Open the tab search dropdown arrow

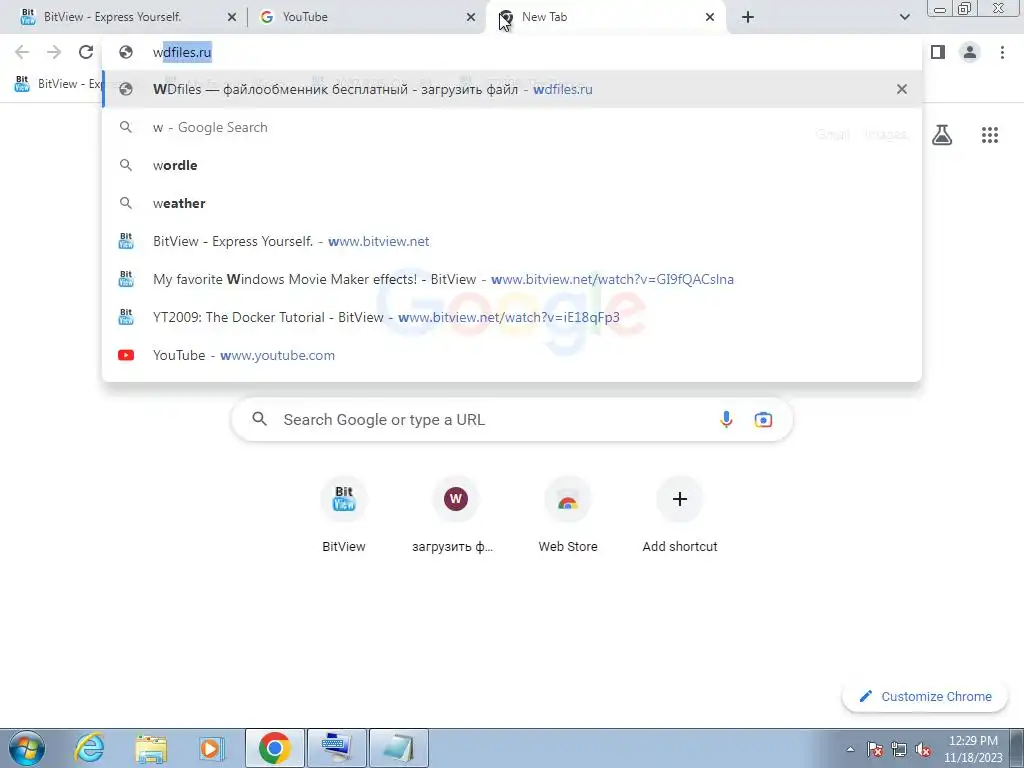[x=904, y=17]
